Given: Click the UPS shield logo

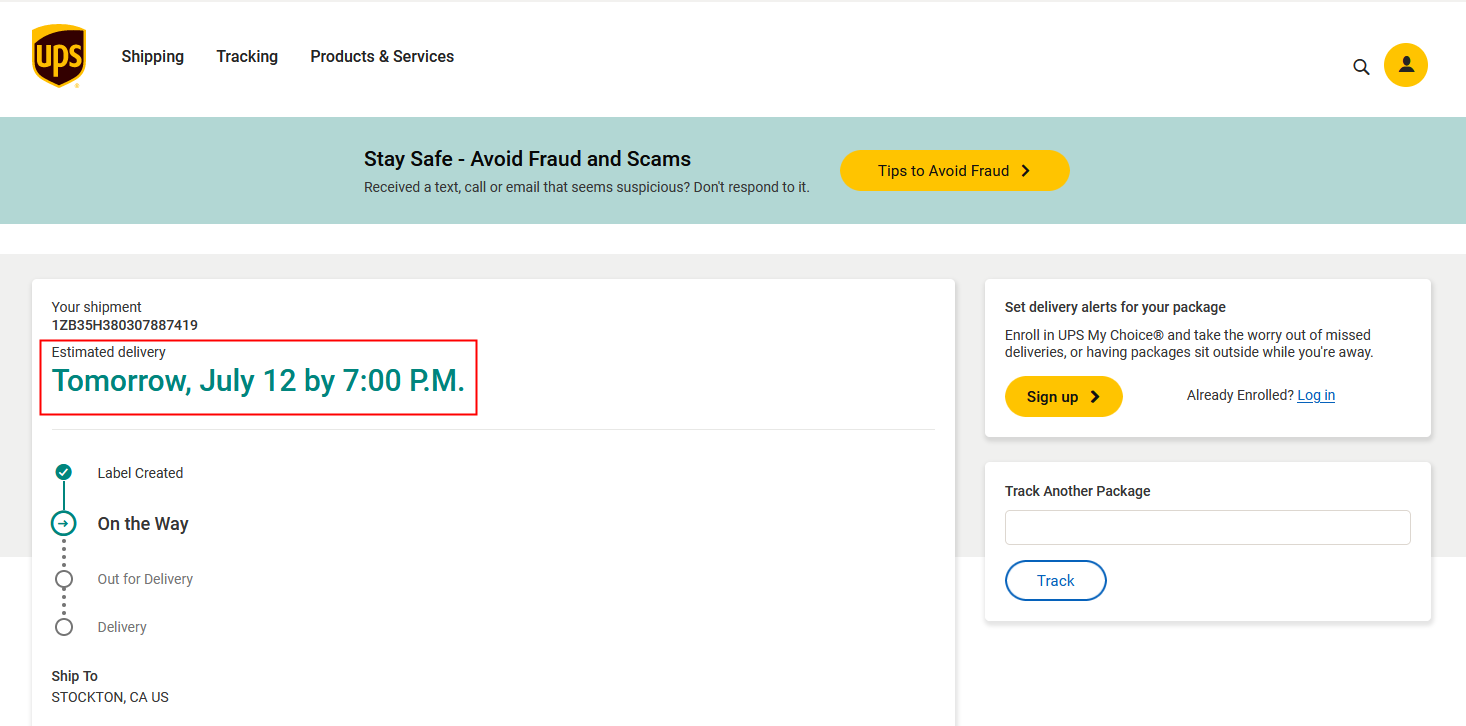Looking at the screenshot, I should 58,57.
